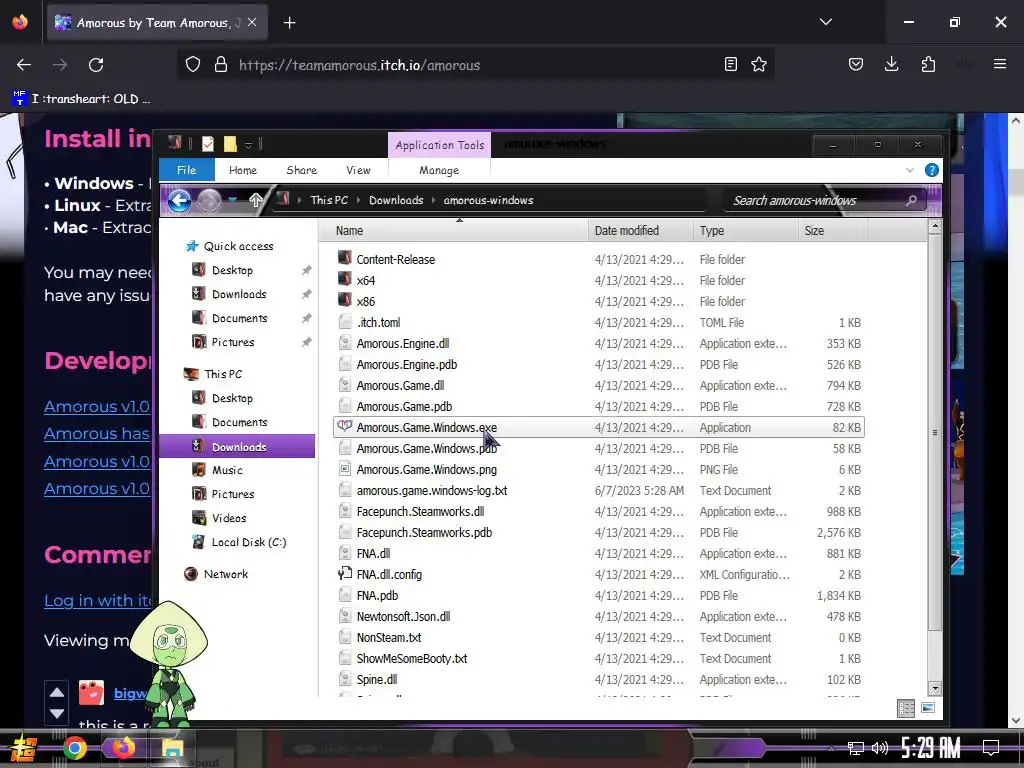The height and width of the screenshot is (768, 1024).
Task: Select Newtonsoft.Json.dll file
Action: point(404,616)
